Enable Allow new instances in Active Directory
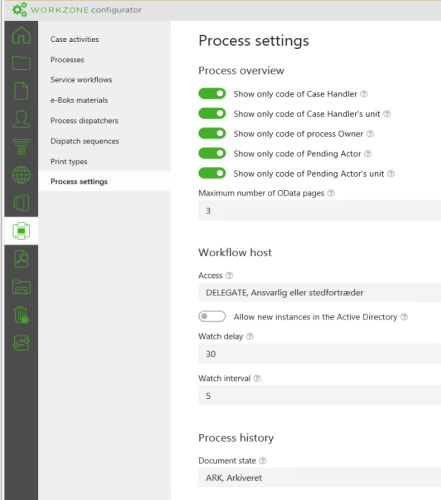The width and height of the screenshot is (441, 500). click(212, 316)
